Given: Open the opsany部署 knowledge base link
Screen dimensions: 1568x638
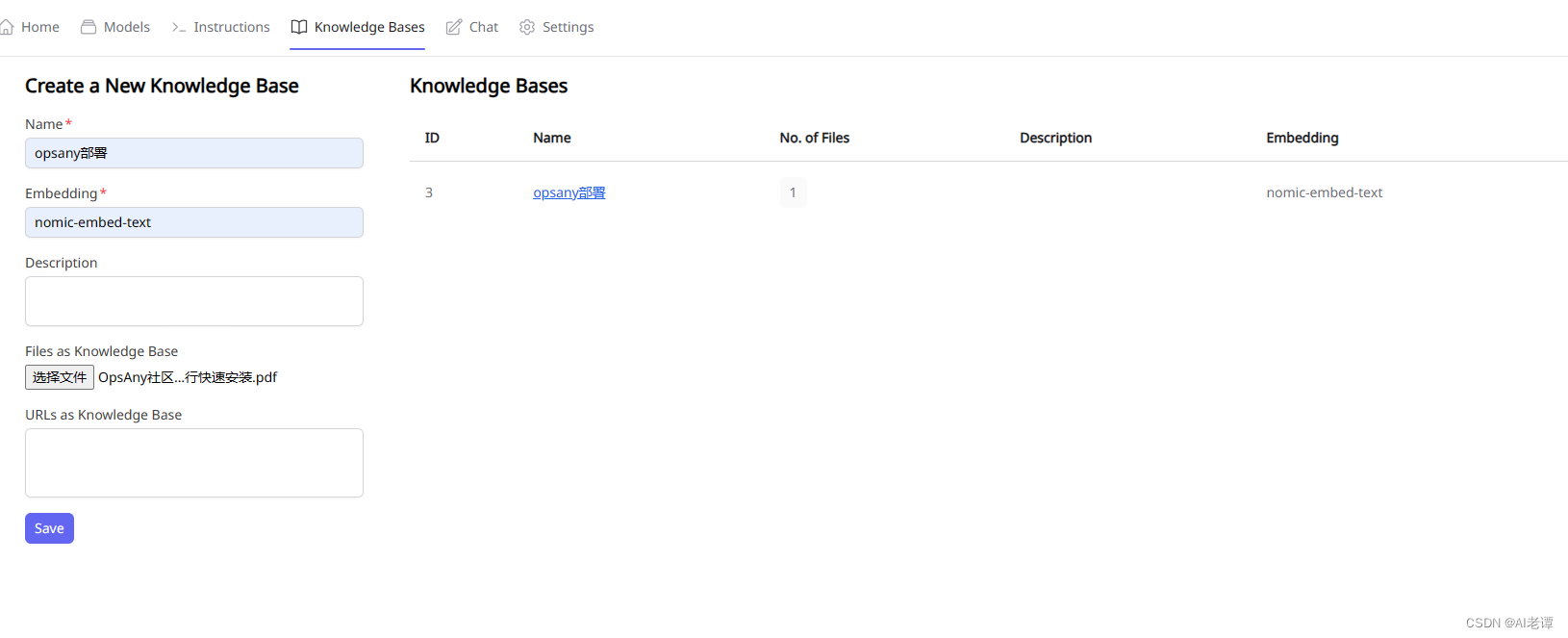Looking at the screenshot, I should [x=569, y=192].
